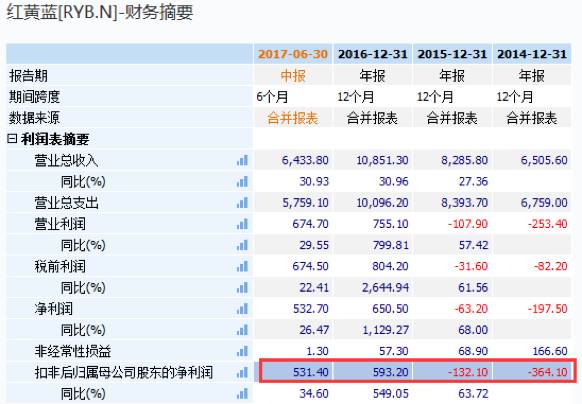Screen dimensions: 582x404
Task: Click expense value 6,759.00
Action: [544, 203]
